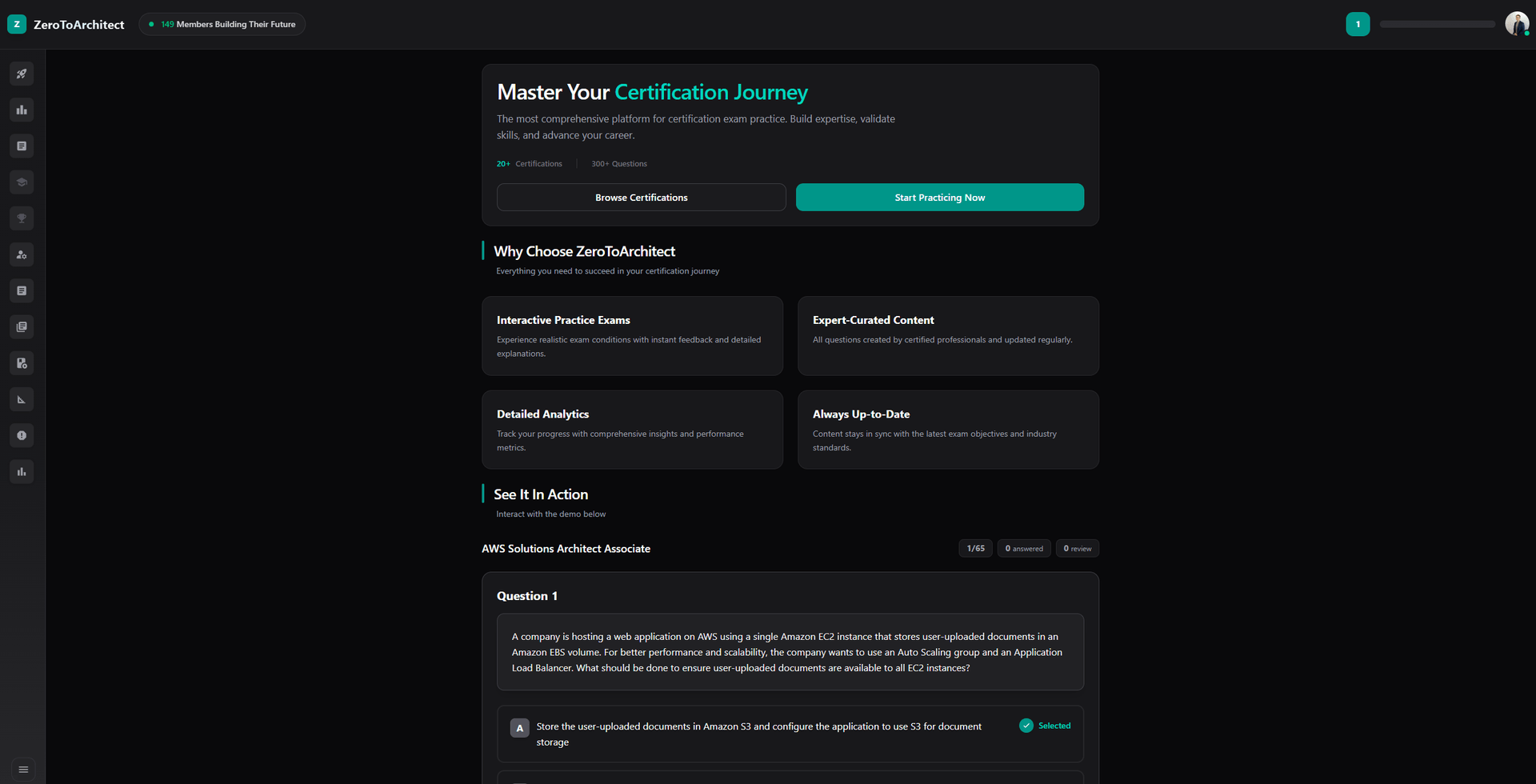The width and height of the screenshot is (1536, 784).
Task: Open the user profile avatar menu
Action: (x=1516, y=24)
